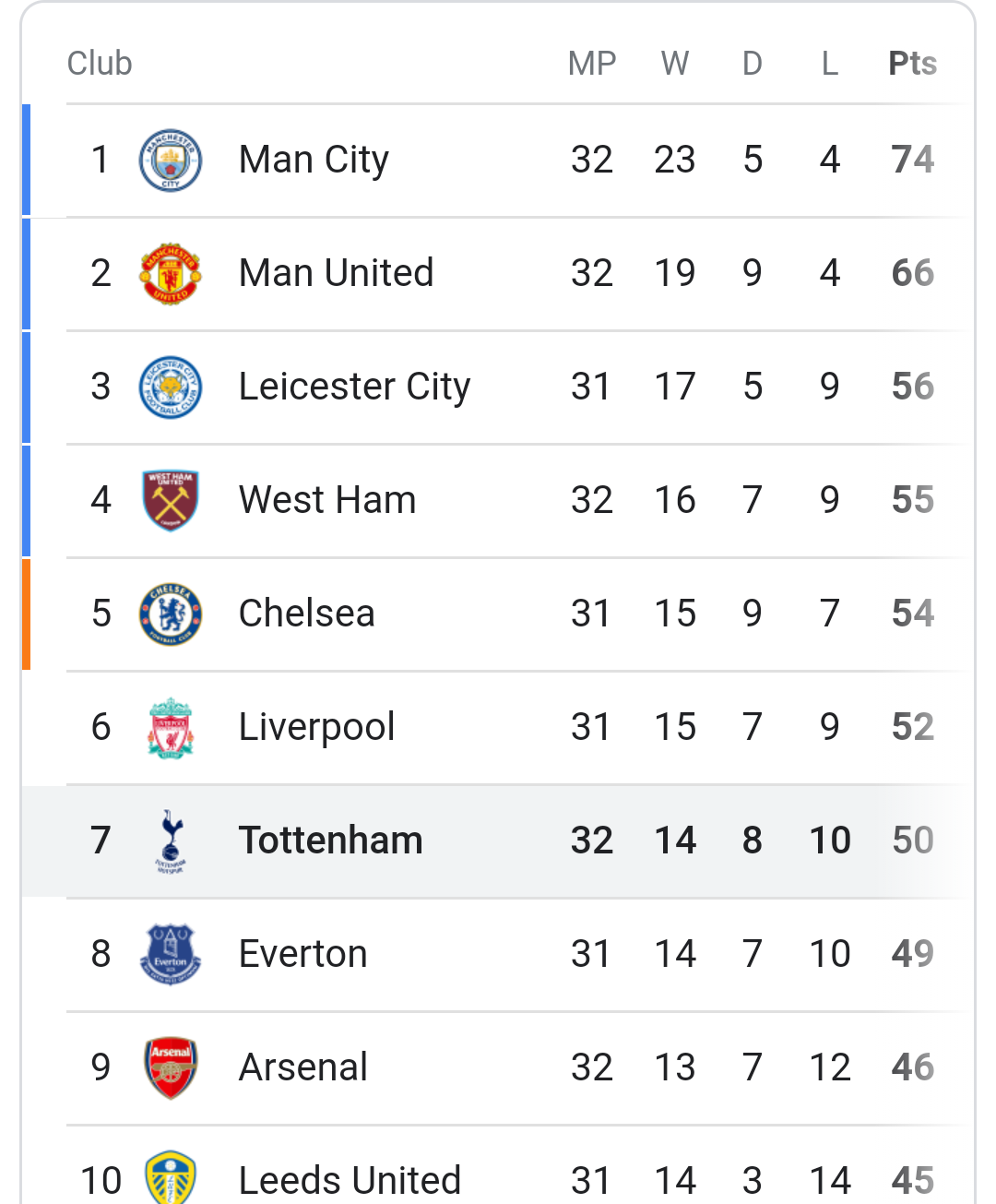
Task: Click the Man City club crest
Action: (x=171, y=161)
